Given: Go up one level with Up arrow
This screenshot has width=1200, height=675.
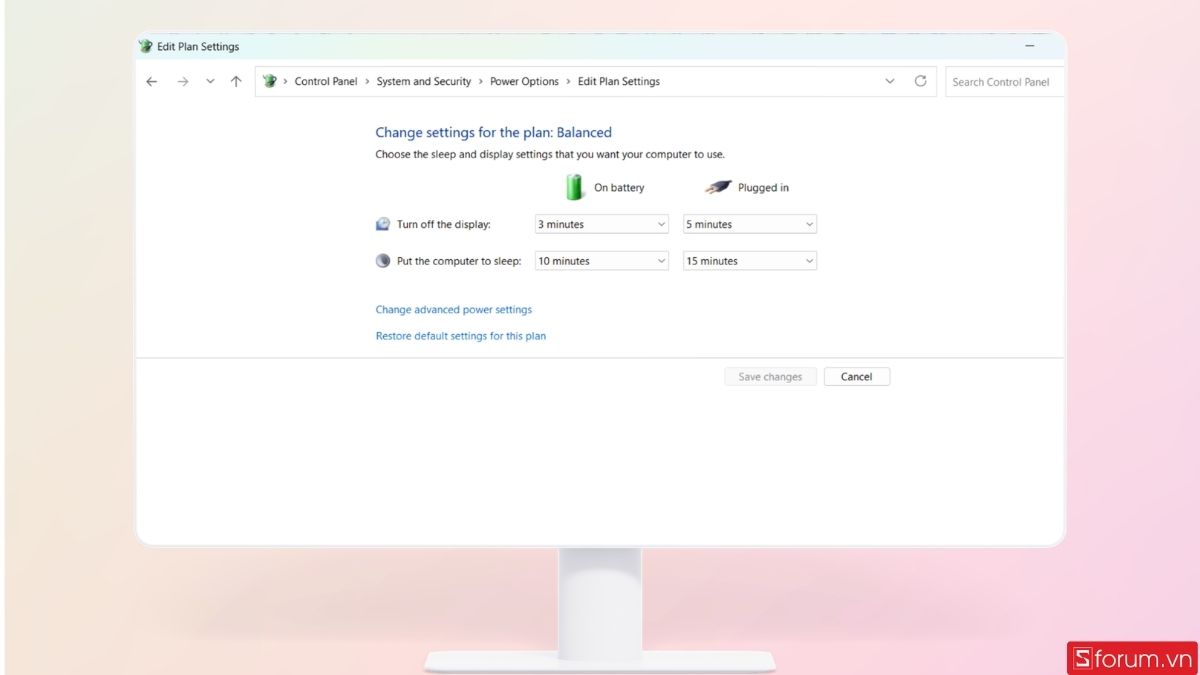Looking at the screenshot, I should click(x=236, y=82).
